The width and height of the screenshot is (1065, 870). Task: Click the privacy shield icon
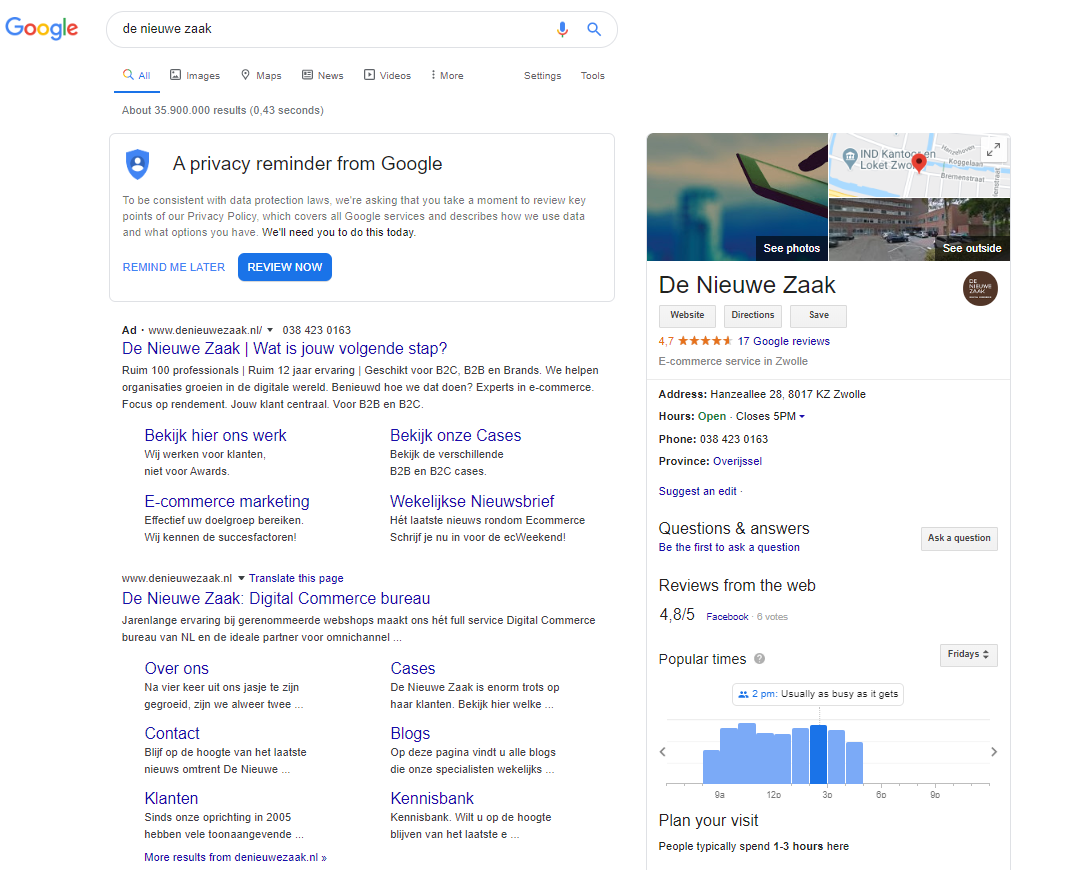point(138,164)
